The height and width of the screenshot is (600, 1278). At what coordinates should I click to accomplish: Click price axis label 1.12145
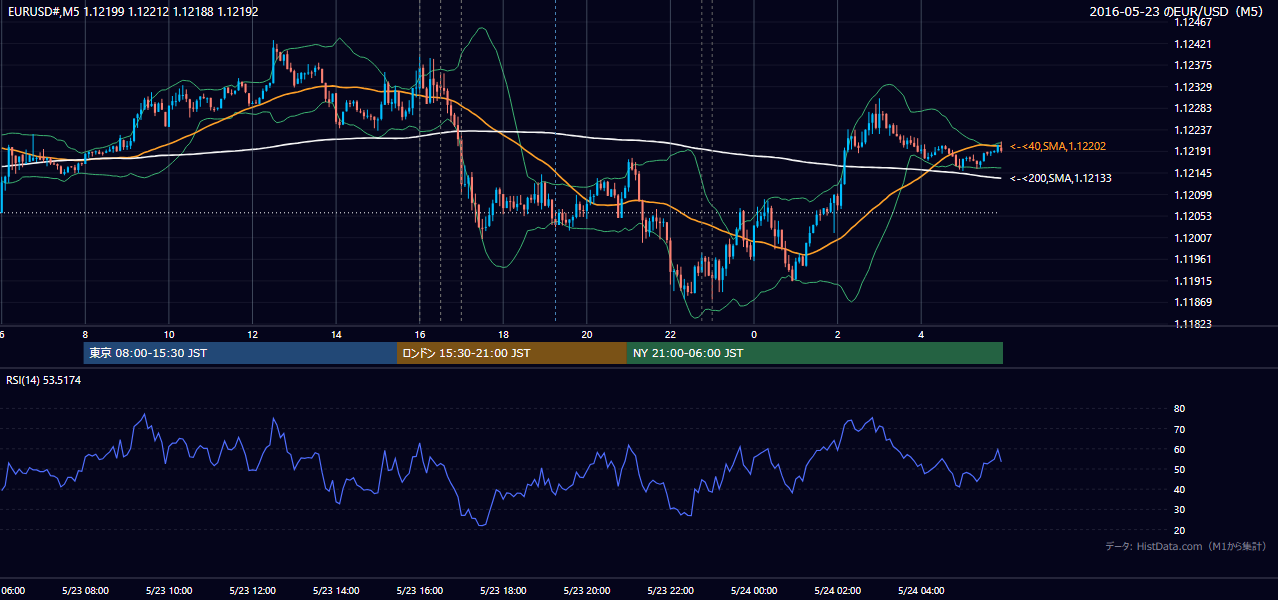tap(1194, 173)
